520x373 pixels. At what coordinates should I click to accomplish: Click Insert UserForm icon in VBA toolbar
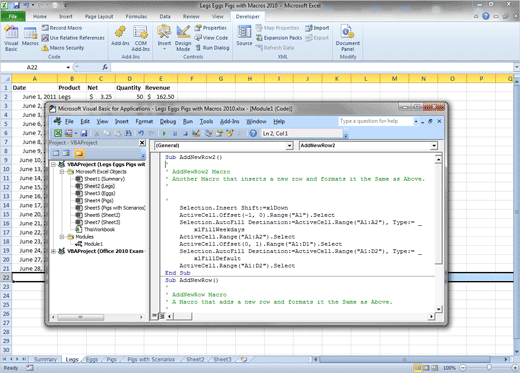(68, 133)
